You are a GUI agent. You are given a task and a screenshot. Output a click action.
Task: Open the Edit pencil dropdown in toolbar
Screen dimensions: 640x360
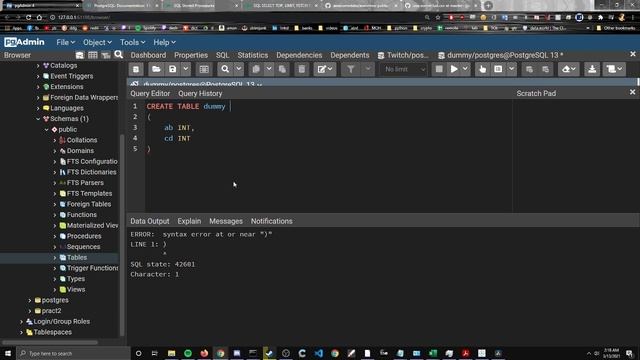coord(325,69)
